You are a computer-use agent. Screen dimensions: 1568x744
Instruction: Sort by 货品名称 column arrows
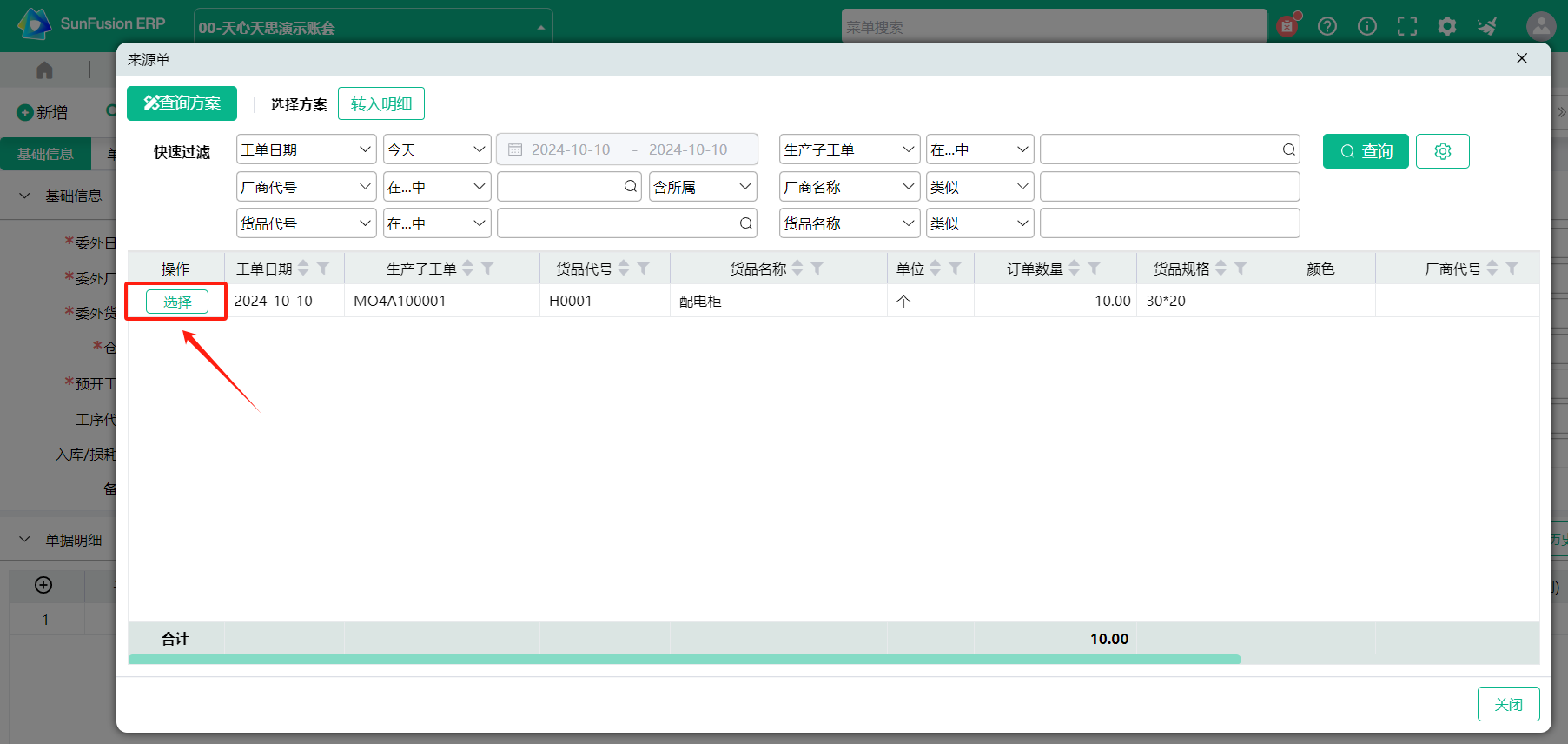click(x=797, y=269)
